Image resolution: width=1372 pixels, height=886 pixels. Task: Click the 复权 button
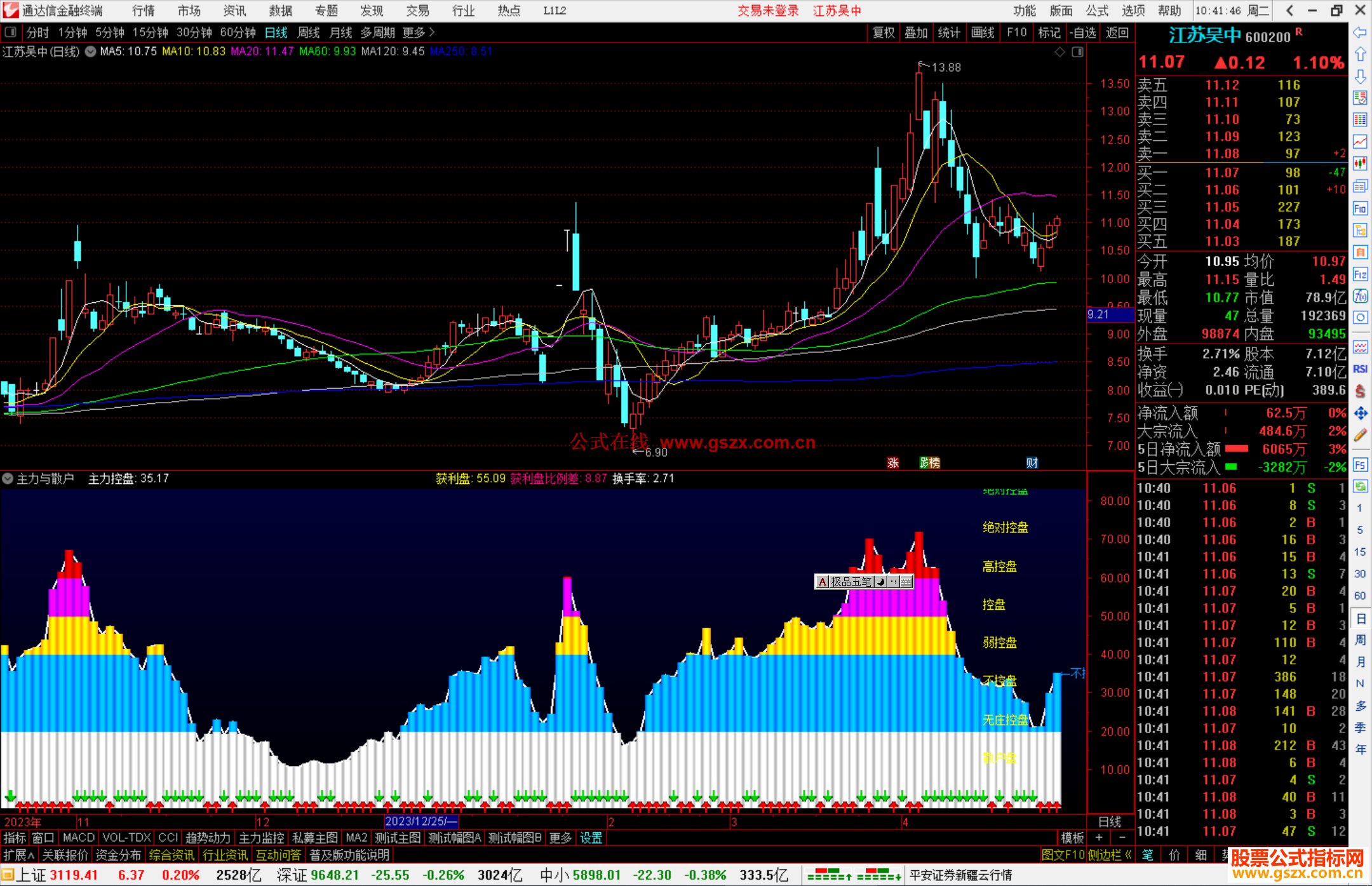coord(884,32)
